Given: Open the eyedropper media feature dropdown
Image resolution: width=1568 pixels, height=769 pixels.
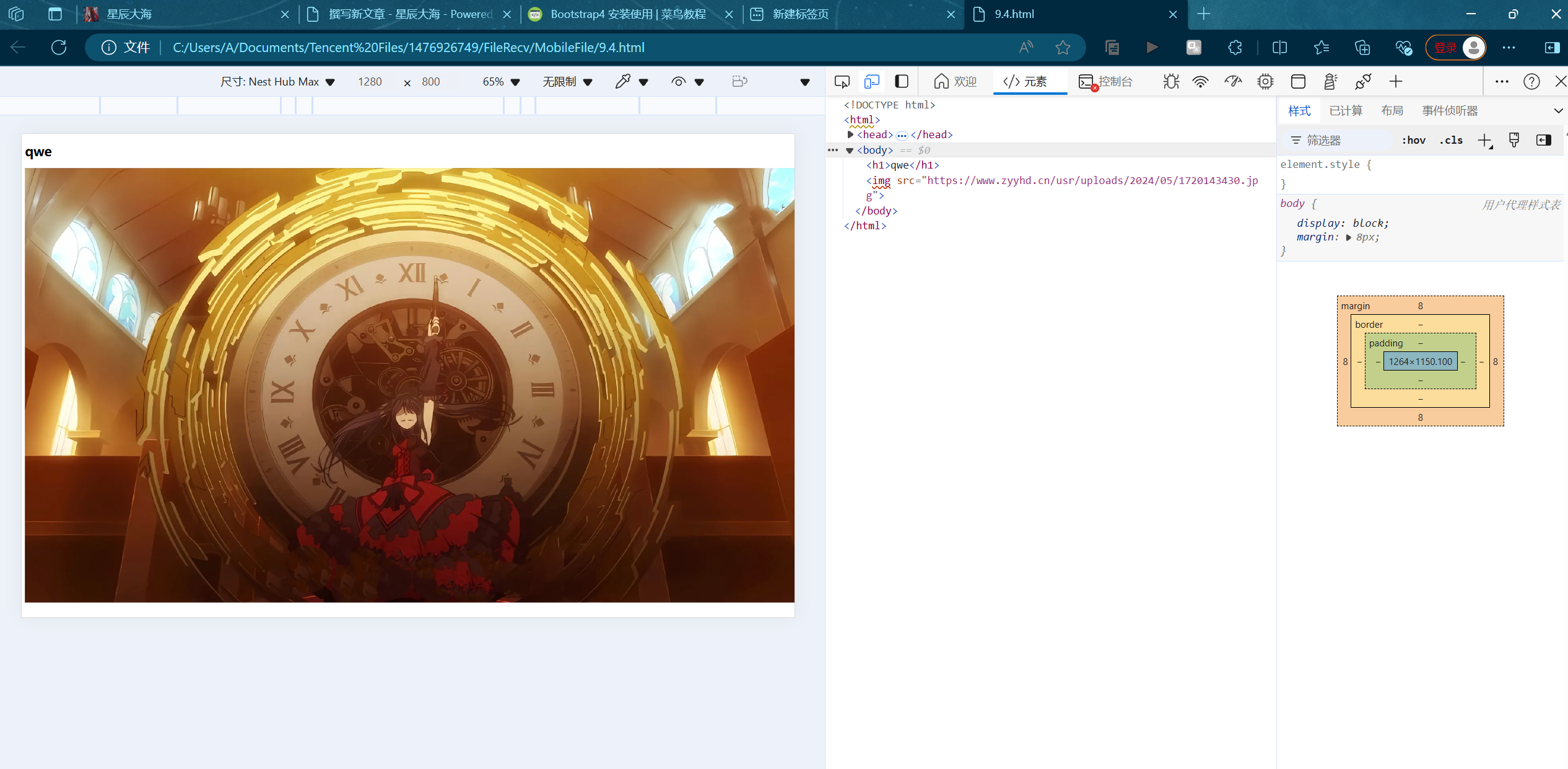Looking at the screenshot, I should point(631,81).
